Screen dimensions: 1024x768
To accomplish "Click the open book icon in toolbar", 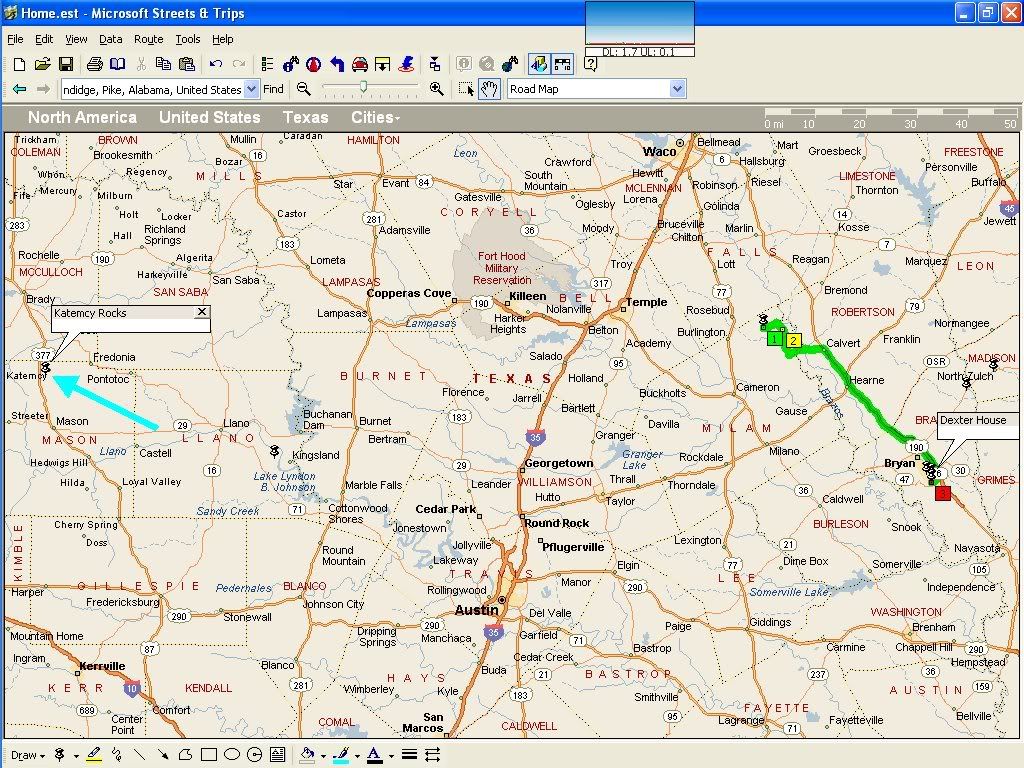I will [118, 64].
